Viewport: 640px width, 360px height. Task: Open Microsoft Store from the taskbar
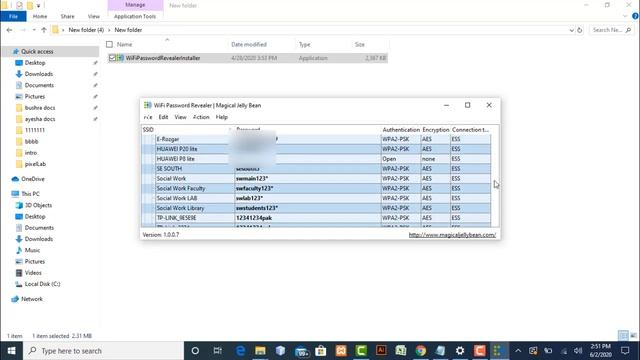click(321, 351)
